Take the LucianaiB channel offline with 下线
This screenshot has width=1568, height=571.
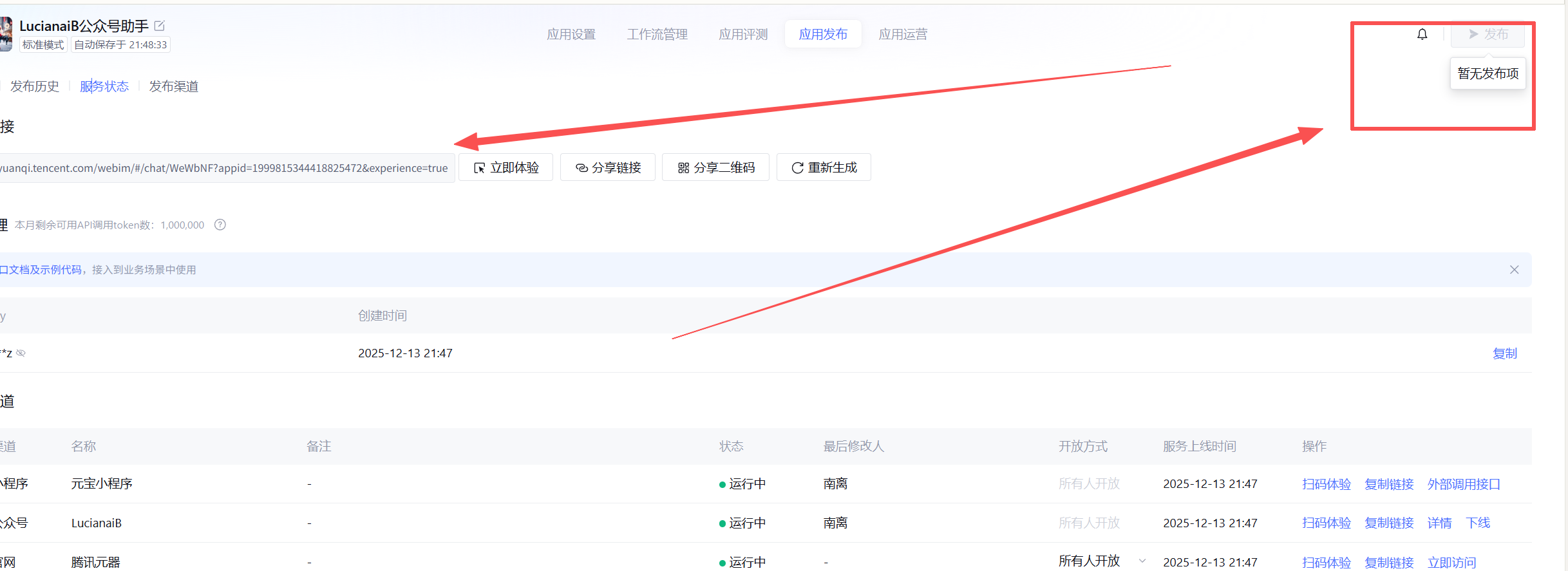coord(1478,523)
